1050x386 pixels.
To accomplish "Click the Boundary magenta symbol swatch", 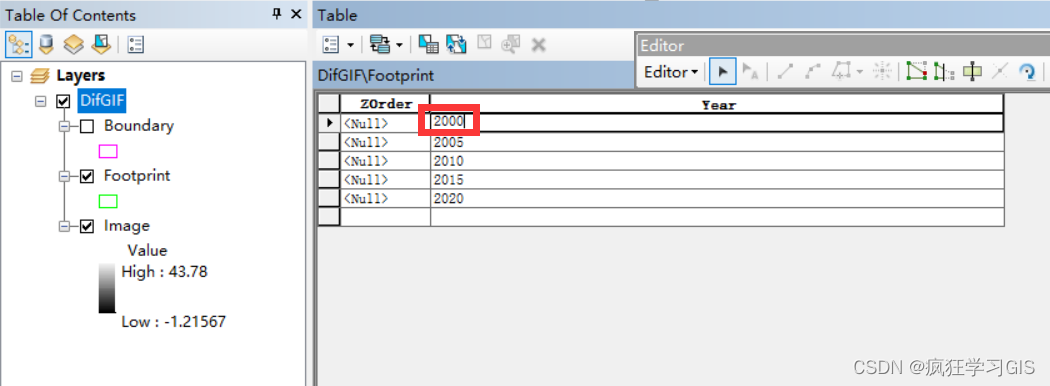I will tap(108, 151).
